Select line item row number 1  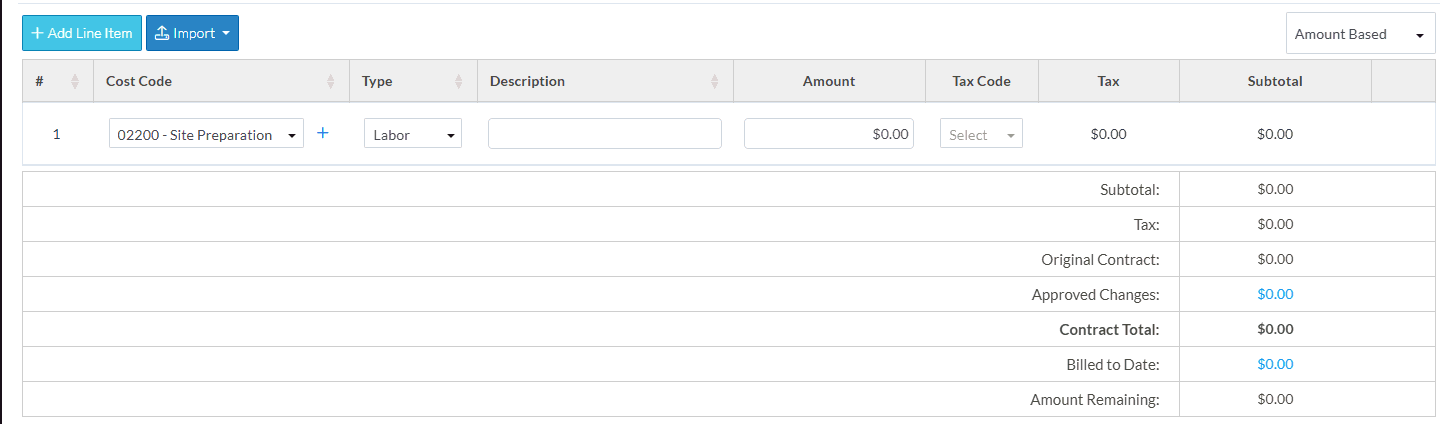(x=56, y=134)
